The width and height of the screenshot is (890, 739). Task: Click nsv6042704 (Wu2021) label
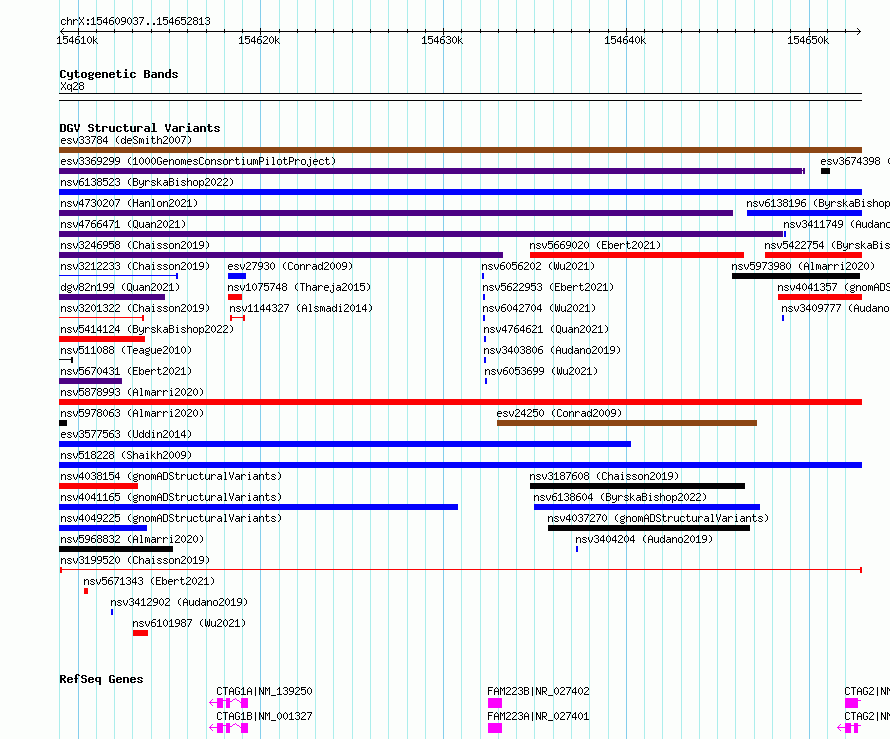coord(539,308)
